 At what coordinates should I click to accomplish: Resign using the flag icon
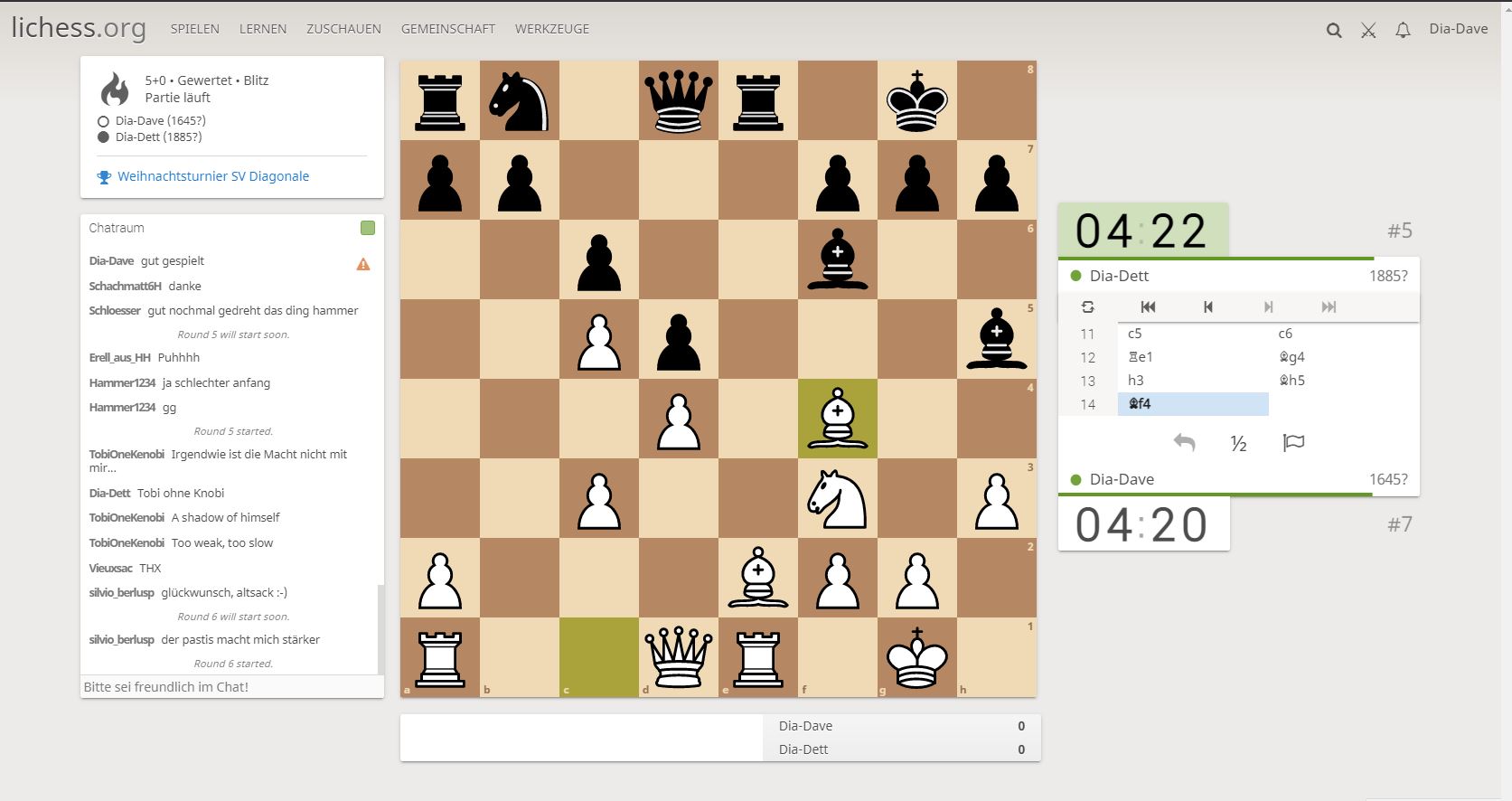click(x=1293, y=443)
